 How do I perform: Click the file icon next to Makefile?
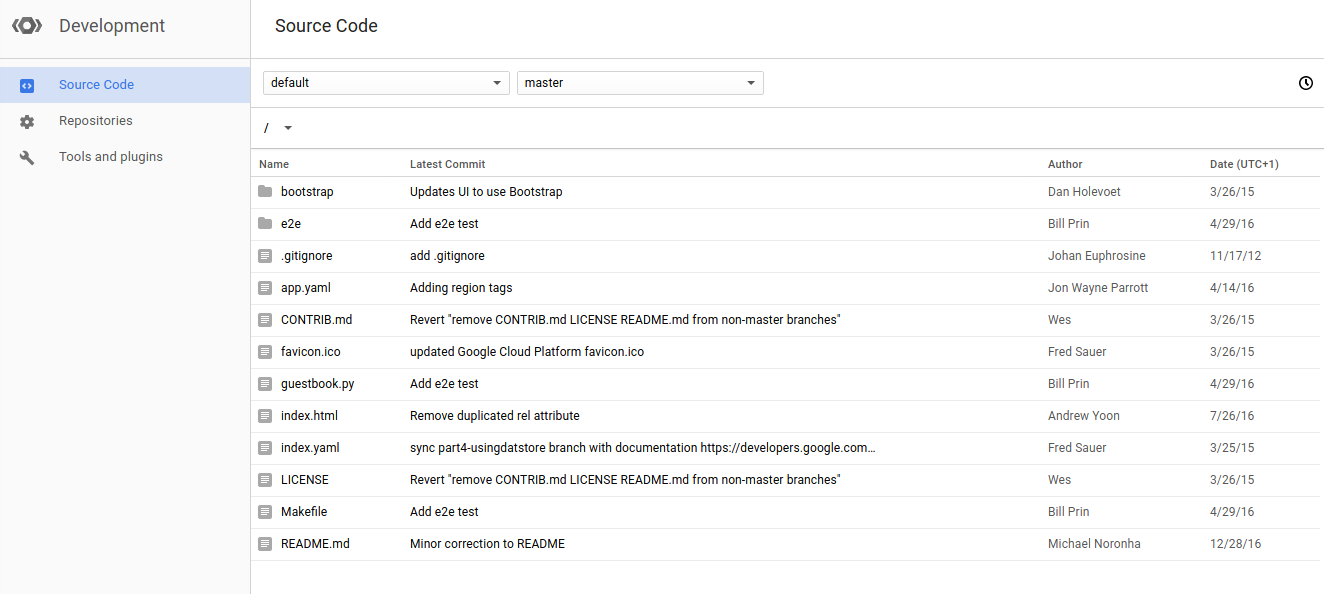[x=265, y=512]
